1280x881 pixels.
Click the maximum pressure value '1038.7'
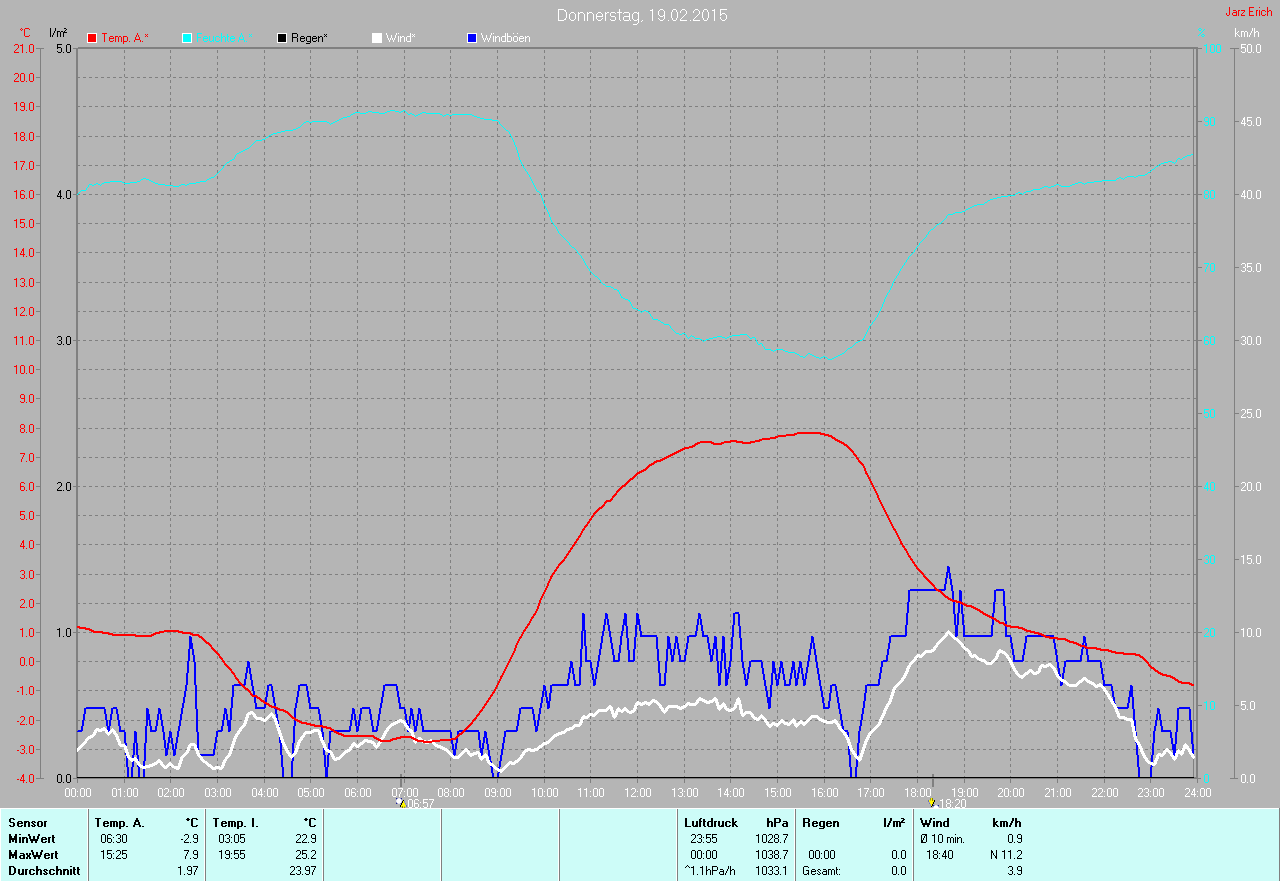772,855
